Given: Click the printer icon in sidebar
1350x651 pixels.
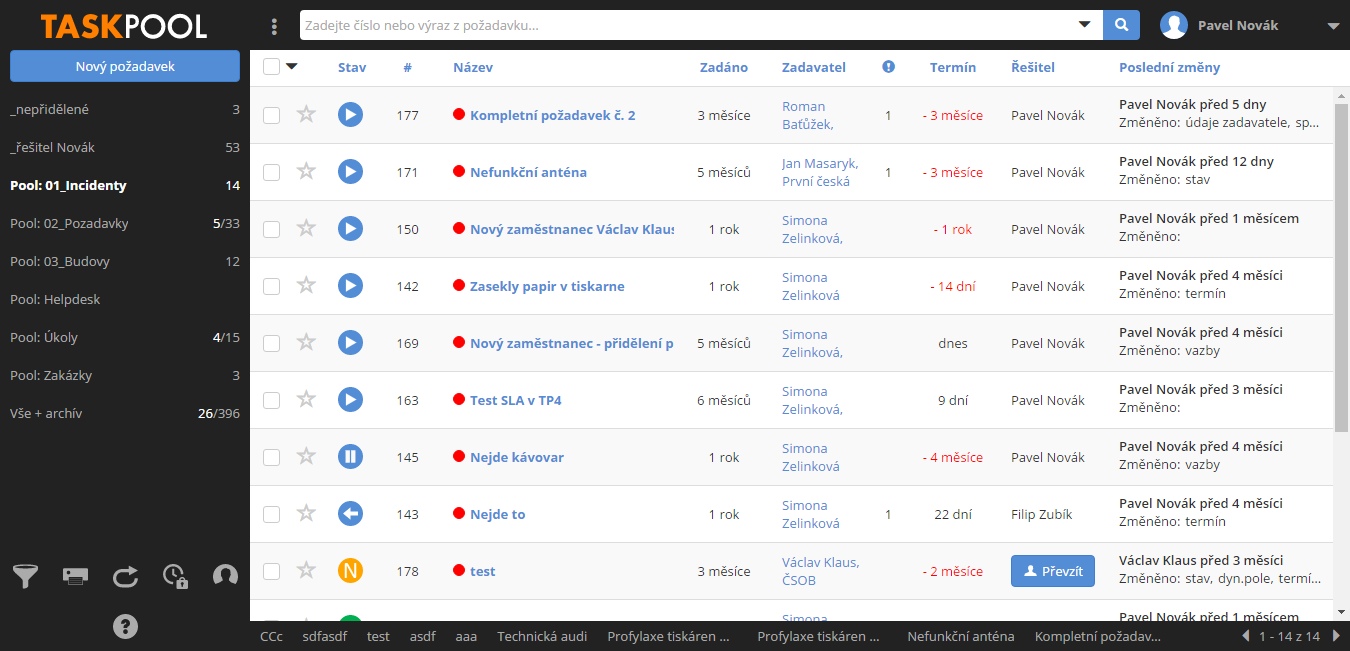Looking at the screenshot, I should 75,576.
